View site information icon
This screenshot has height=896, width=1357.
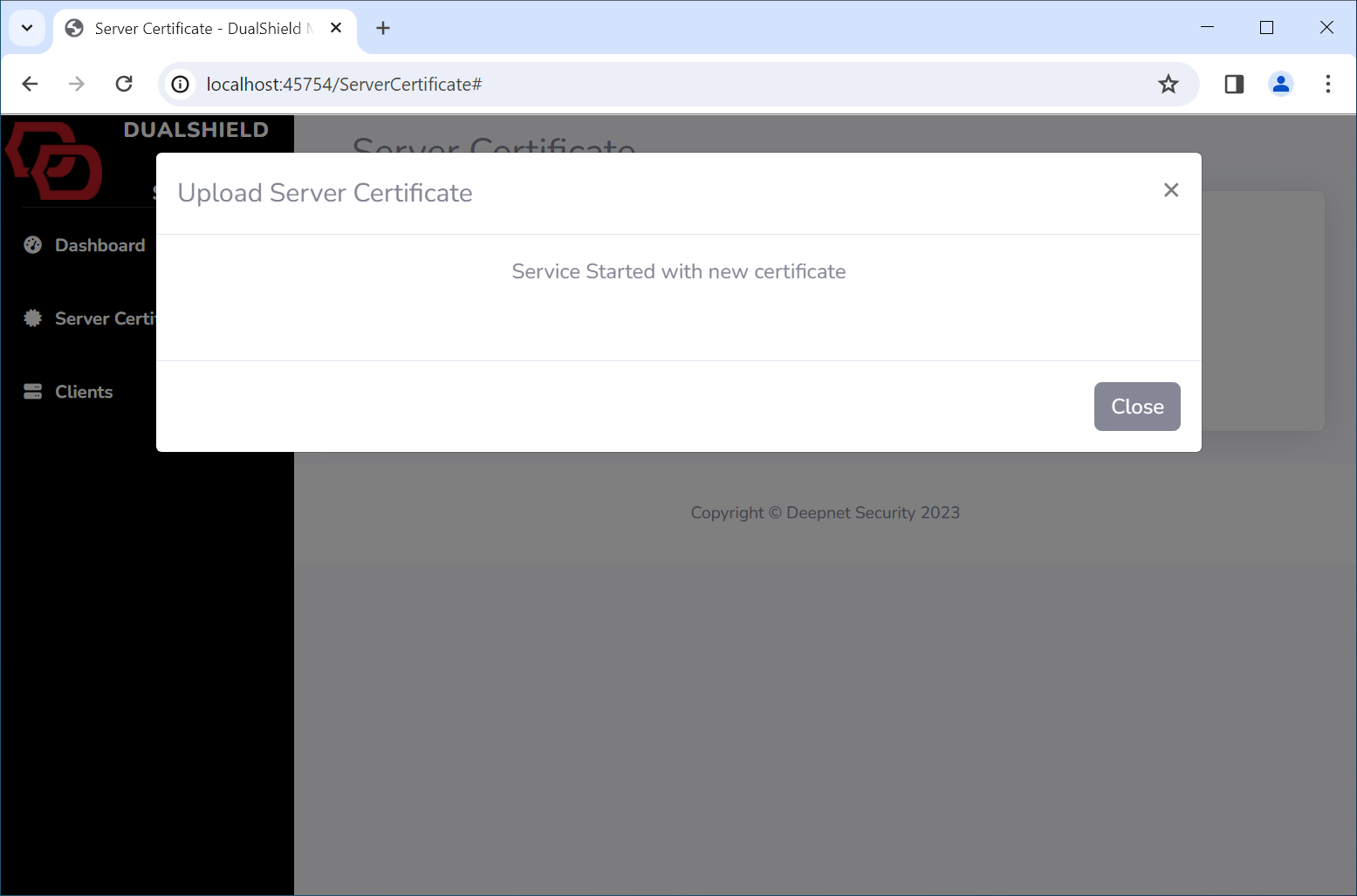tap(180, 84)
